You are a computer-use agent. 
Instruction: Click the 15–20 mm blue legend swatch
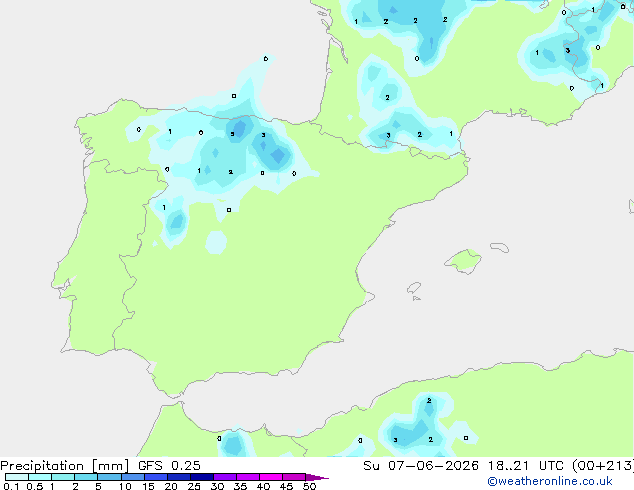point(155,477)
